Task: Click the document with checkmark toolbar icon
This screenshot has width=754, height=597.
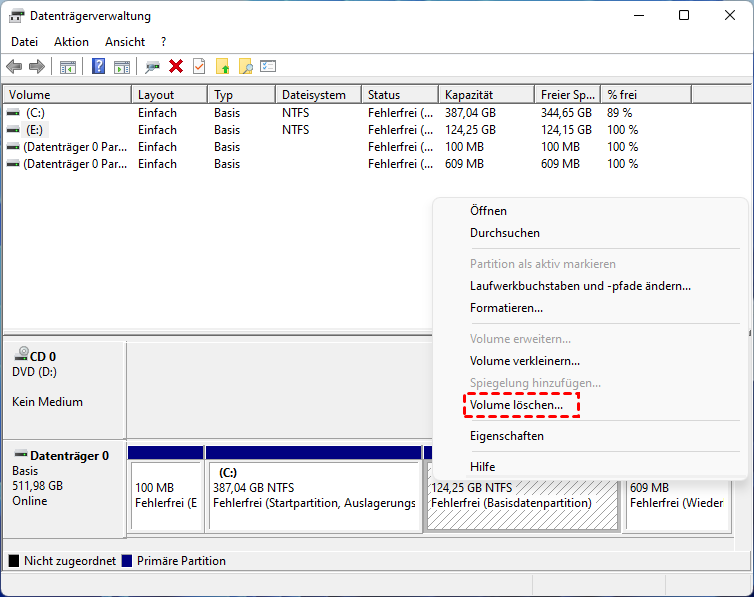Action: point(199,66)
